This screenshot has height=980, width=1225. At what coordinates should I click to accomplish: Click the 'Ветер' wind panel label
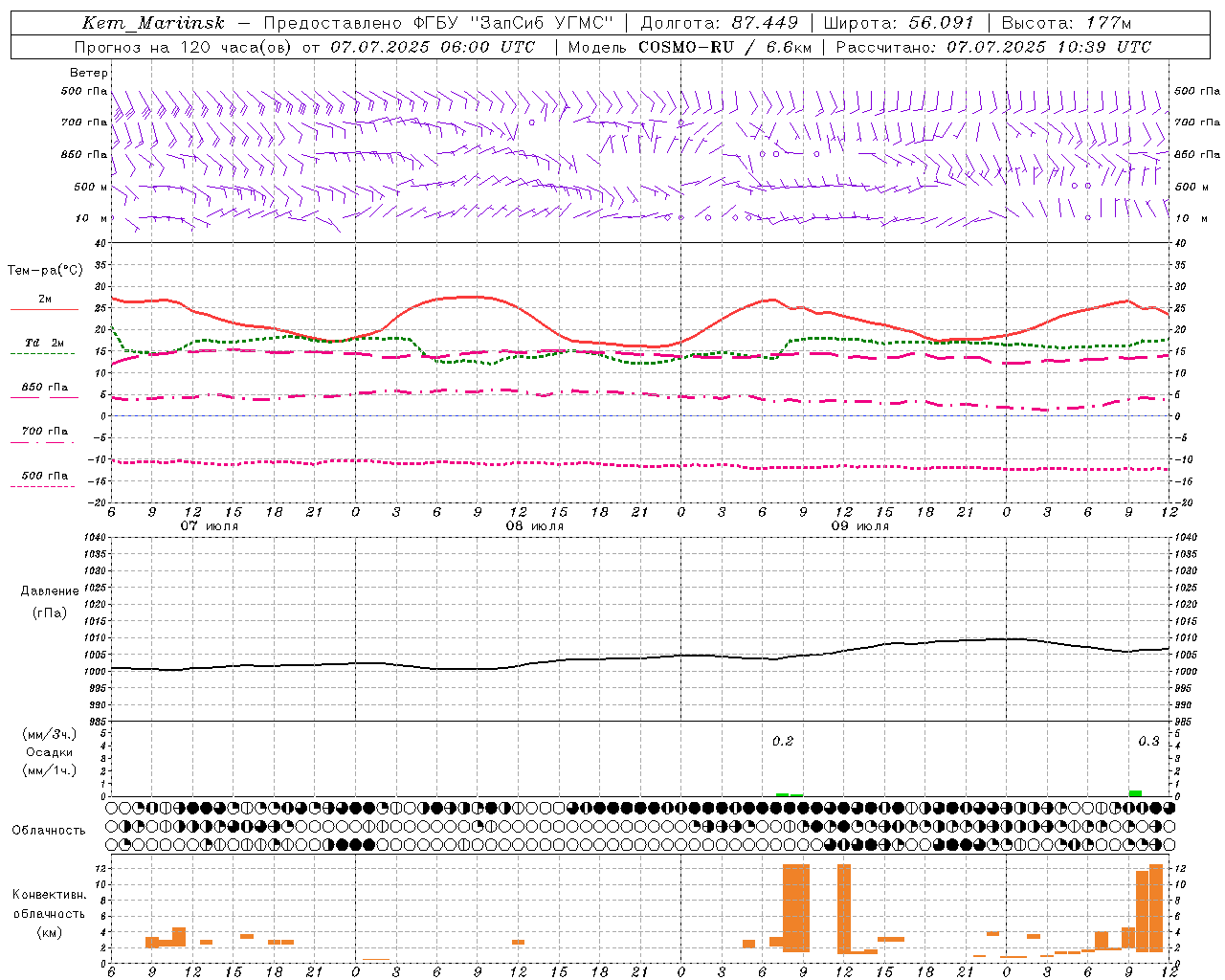click(89, 73)
